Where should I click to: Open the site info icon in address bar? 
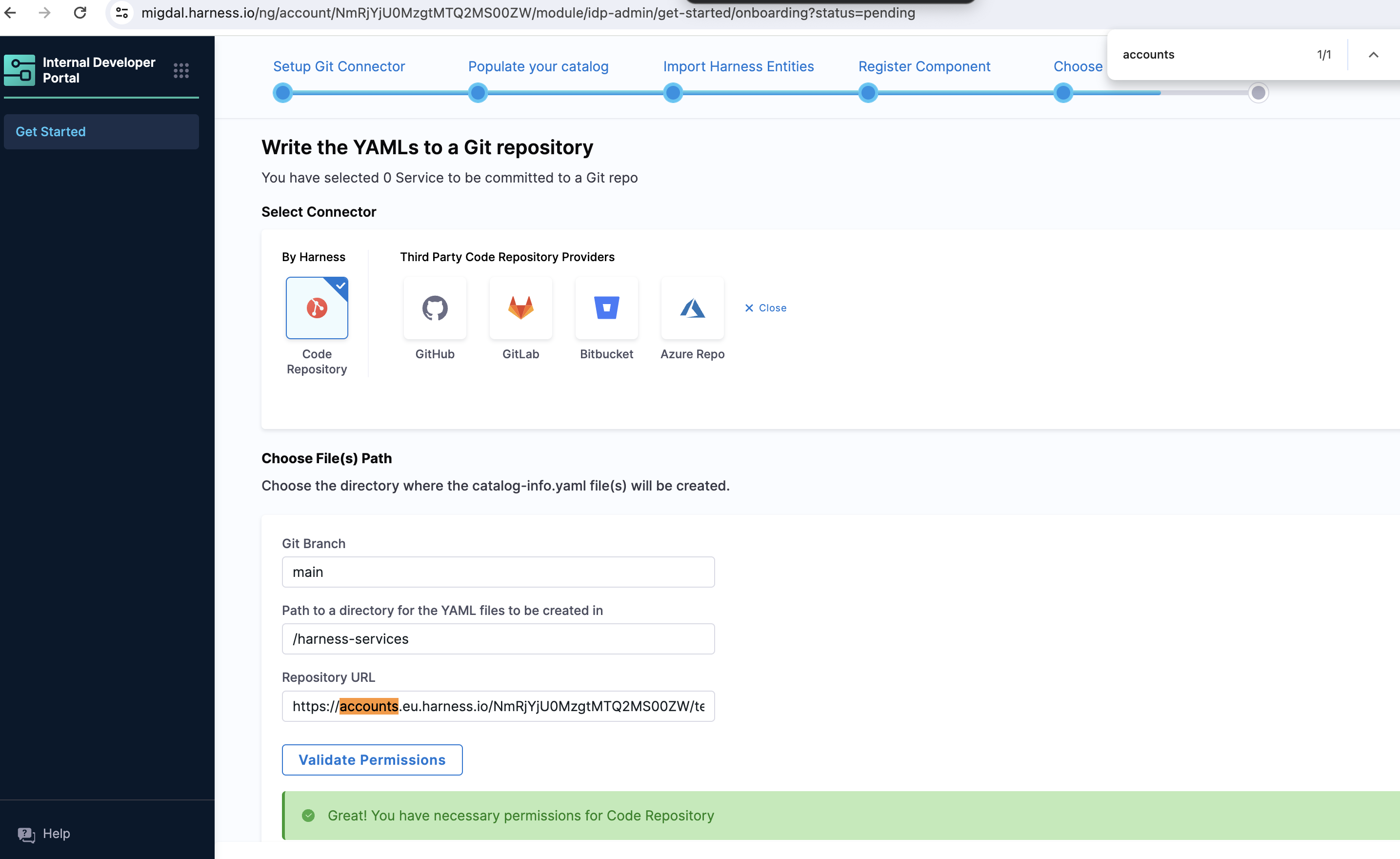(x=121, y=13)
